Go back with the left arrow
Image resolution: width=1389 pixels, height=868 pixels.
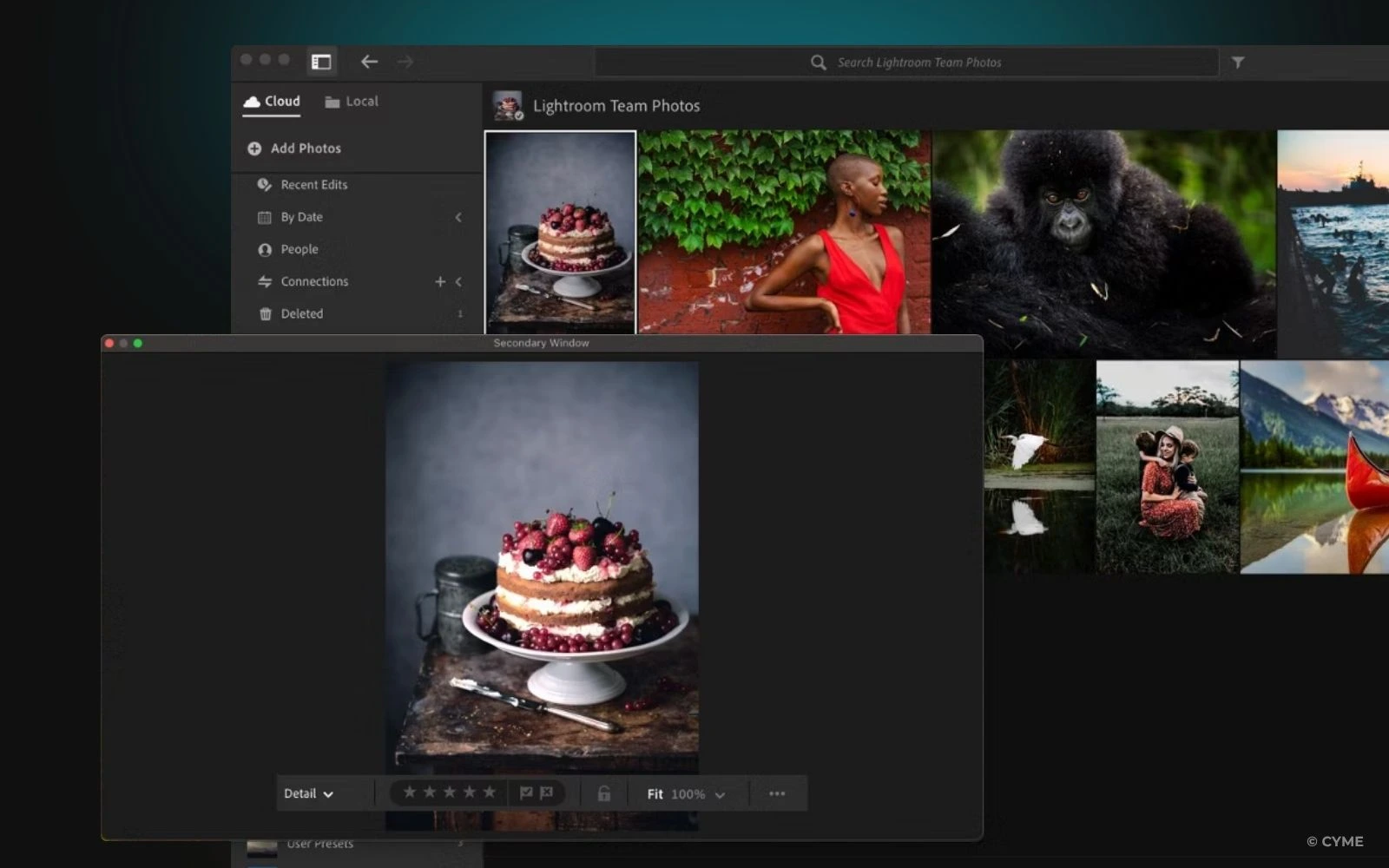coord(369,62)
